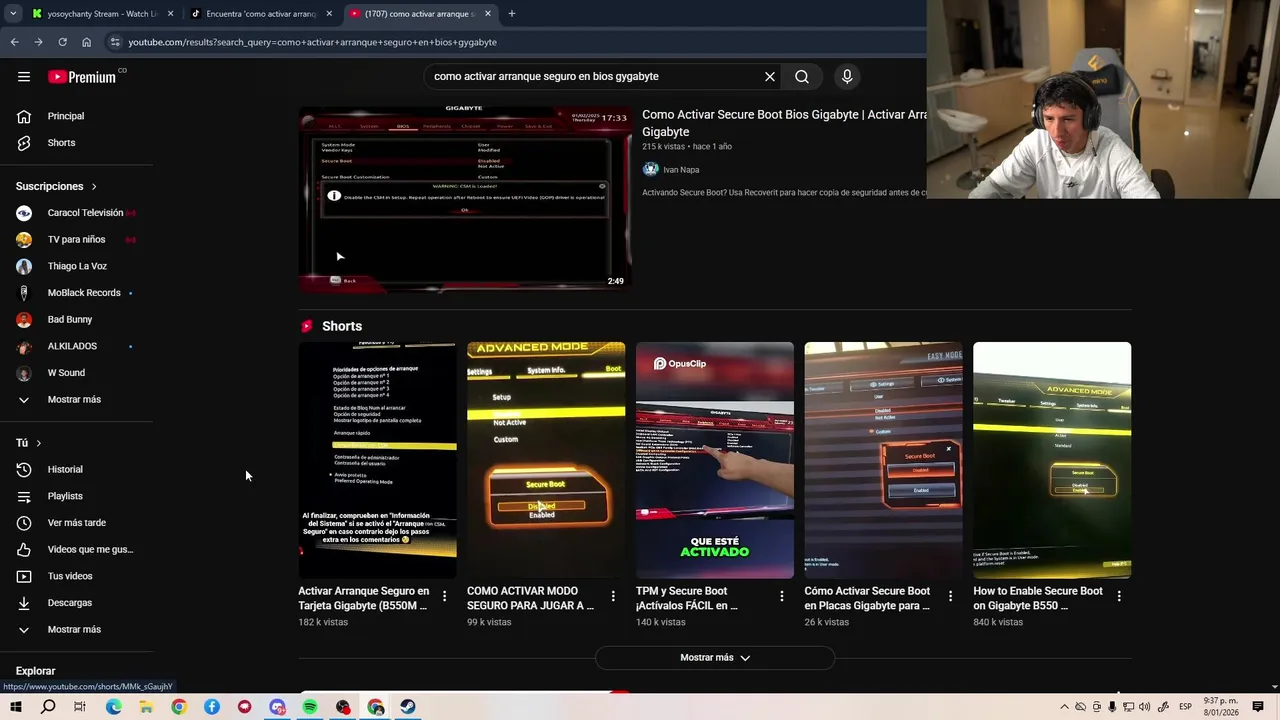This screenshot has height=720, width=1280.
Task: Close the yosoychanty Stream tab
Action: pyautogui.click(x=171, y=14)
